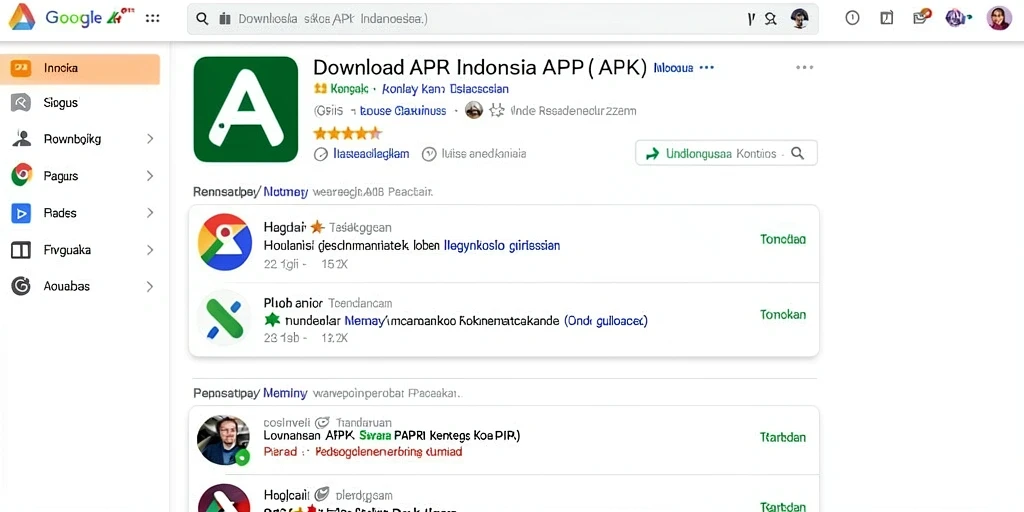Open the three-dot menu beside the app title
The image size is (1024, 512).
pos(805,67)
